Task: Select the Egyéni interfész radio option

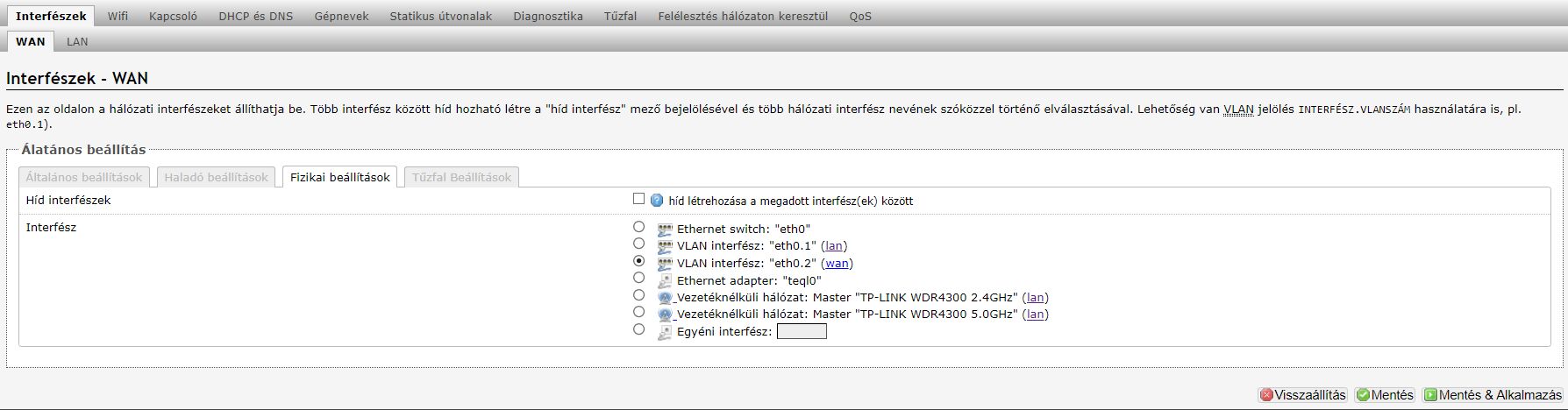Action: click(x=638, y=329)
